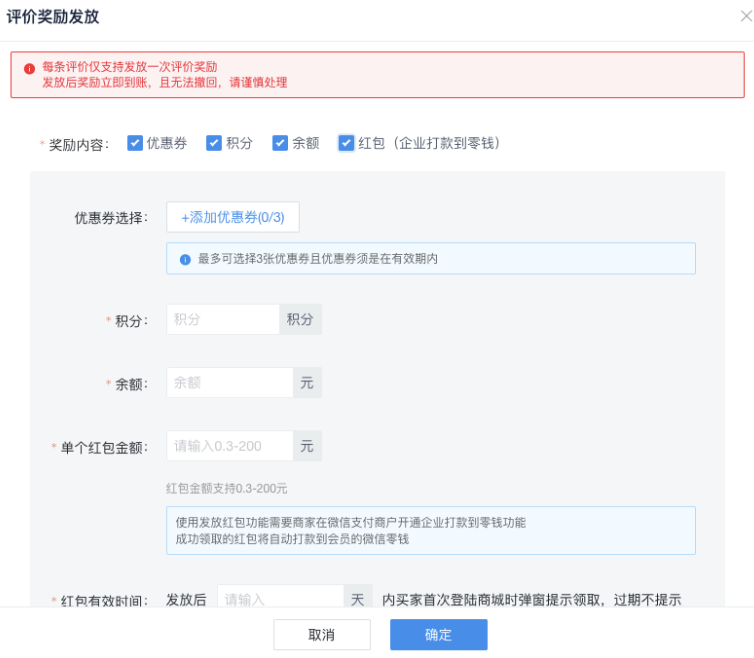754x658 pixels.
Task: Confirm the reward with the 确定 button
Action: pyautogui.click(x=438, y=635)
